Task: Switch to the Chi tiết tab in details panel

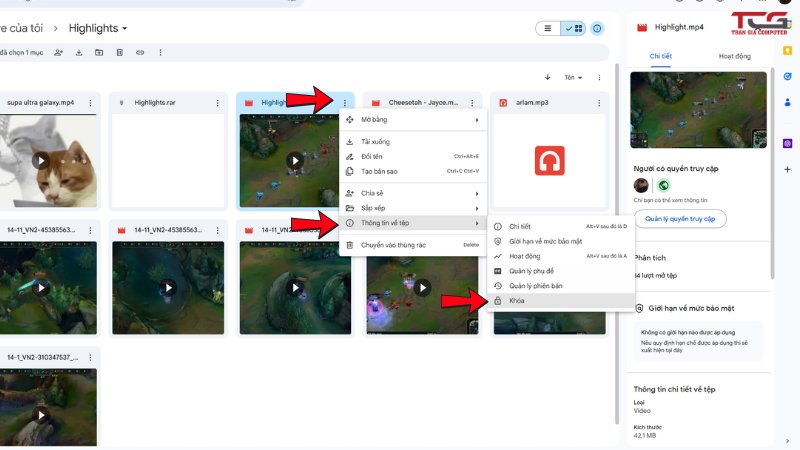Action: (x=660, y=56)
